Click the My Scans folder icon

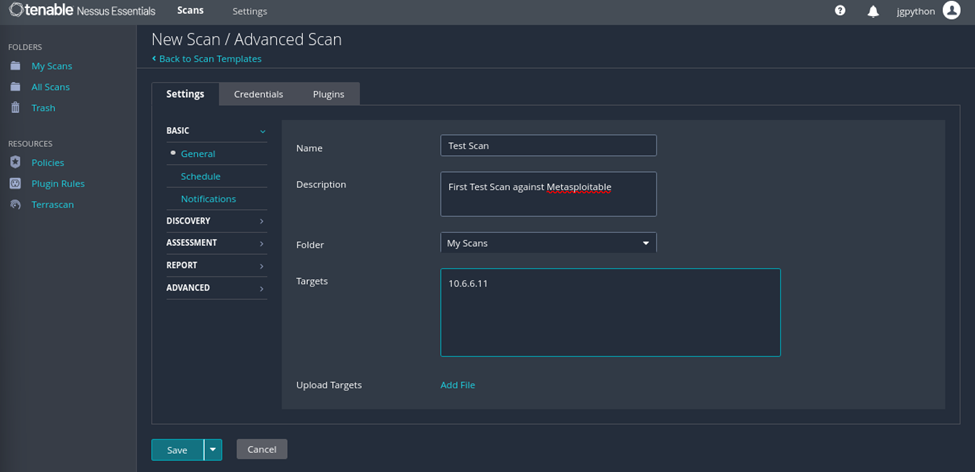[x=16, y=66]
